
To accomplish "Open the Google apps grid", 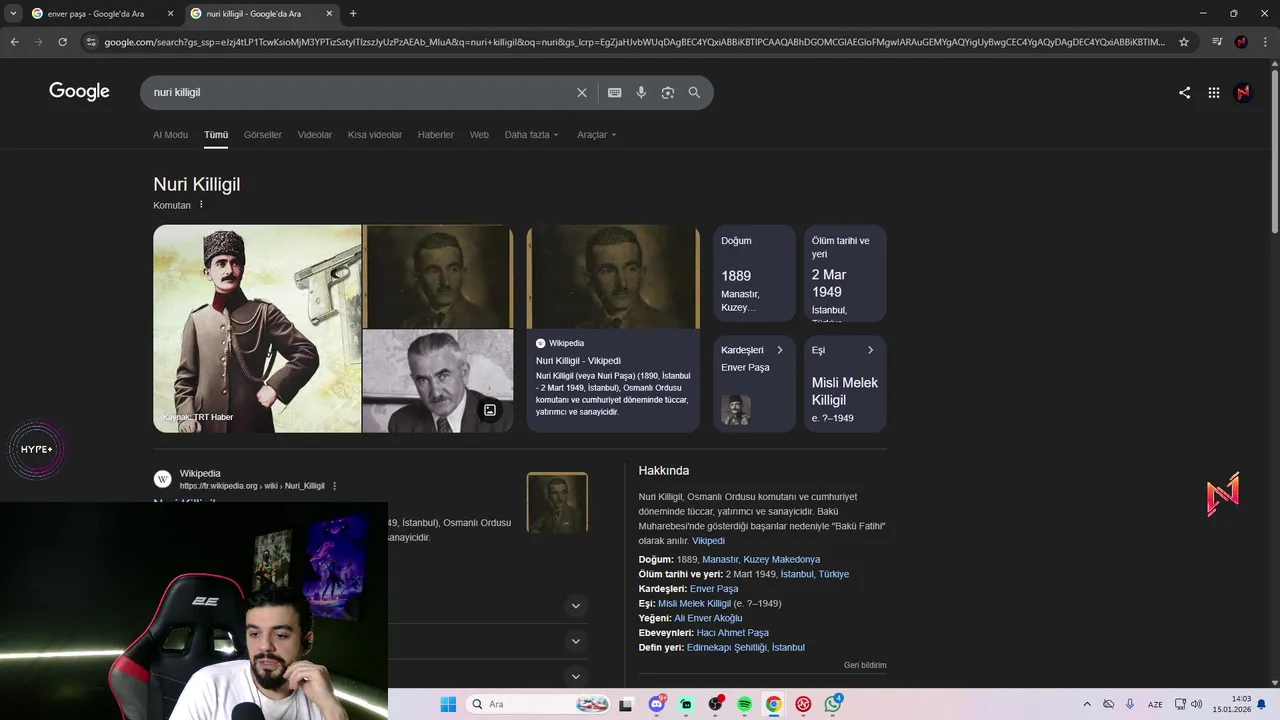I will tap(1214, 92).
